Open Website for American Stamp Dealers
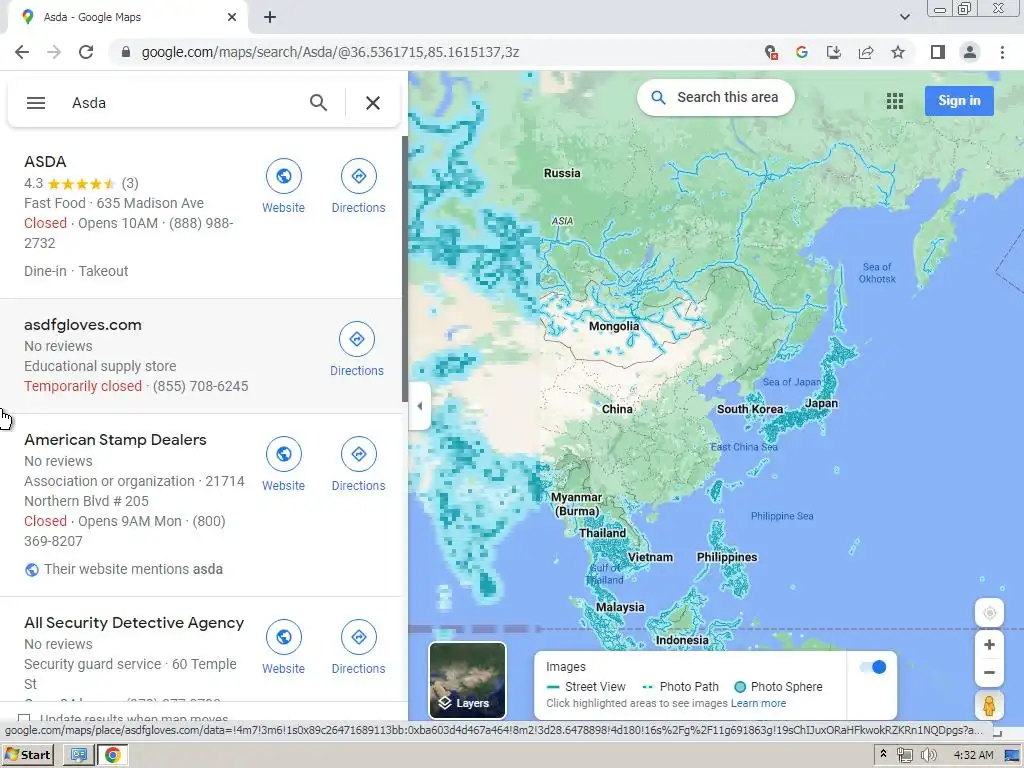The image size is (1024, 768). (283, 464)
